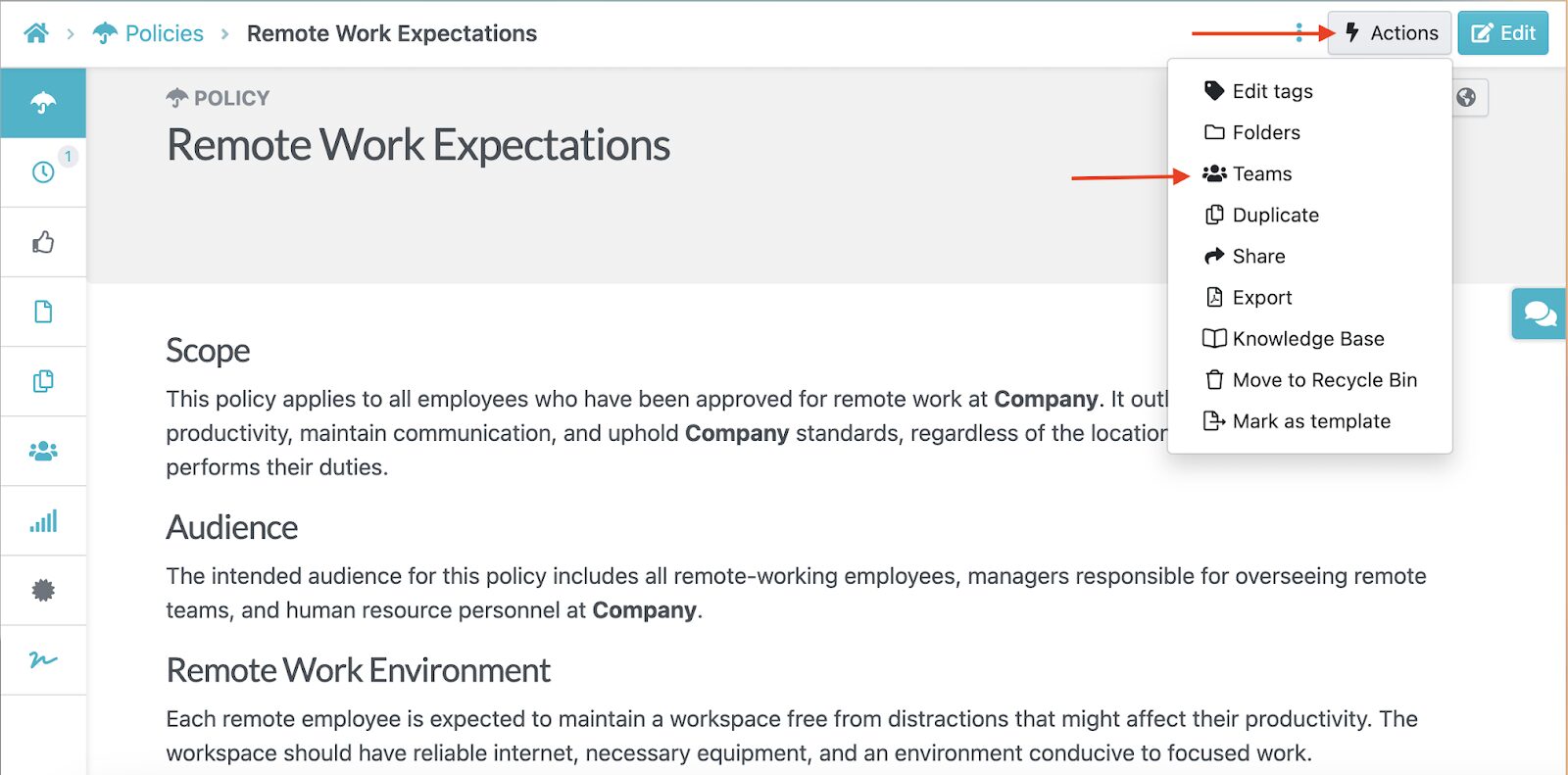Click the globe language icon near the title

[1465, 98]
